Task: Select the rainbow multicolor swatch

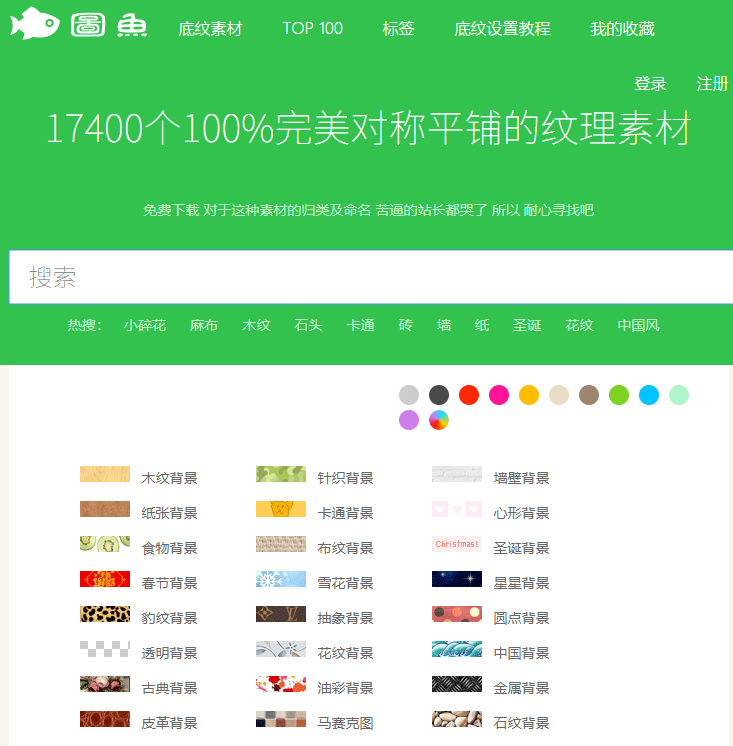Action: [439, 420]
